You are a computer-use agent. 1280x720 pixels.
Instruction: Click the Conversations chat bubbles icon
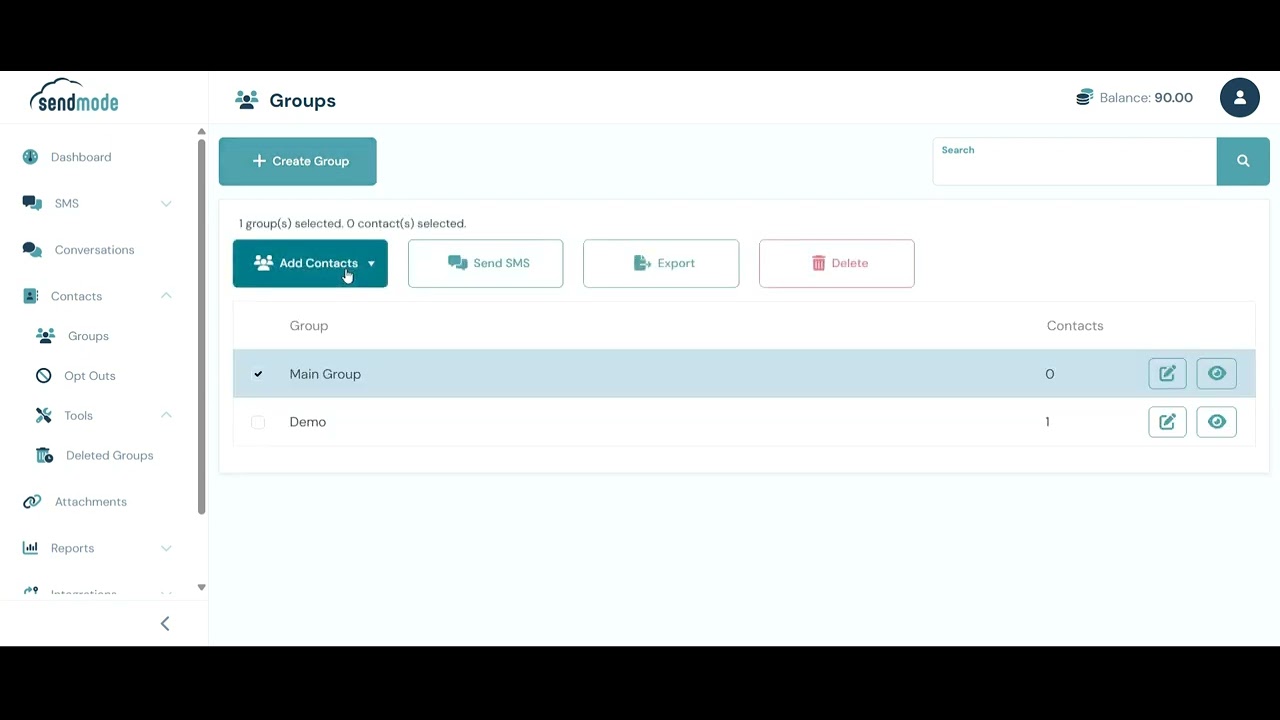(32, 250)
